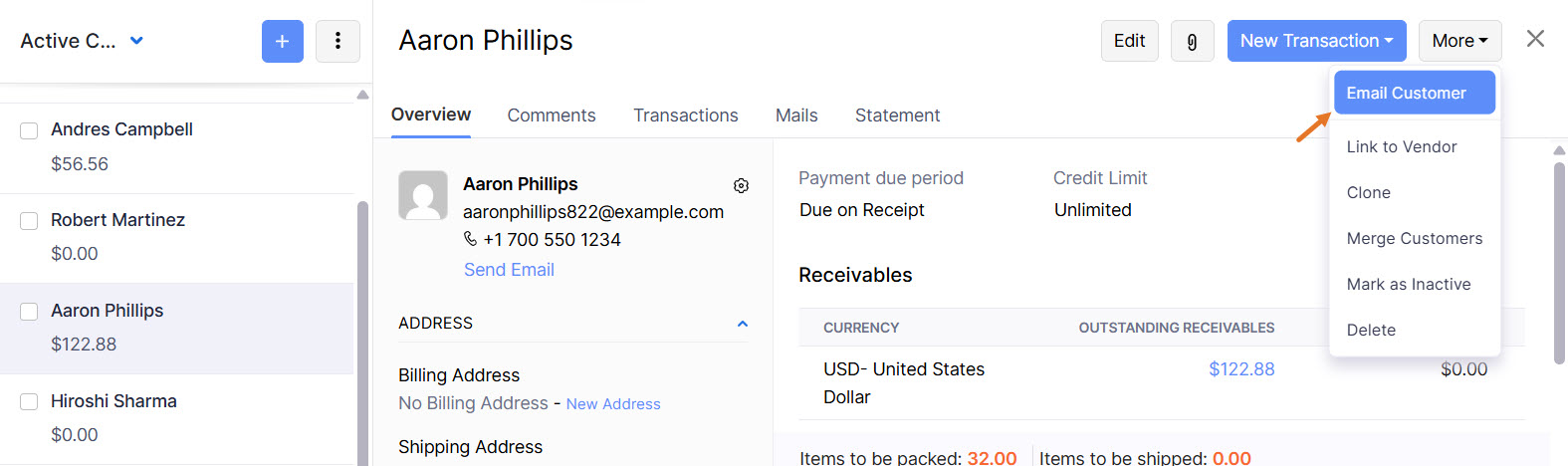Click the plus icon to add customer

coord(282,41)
